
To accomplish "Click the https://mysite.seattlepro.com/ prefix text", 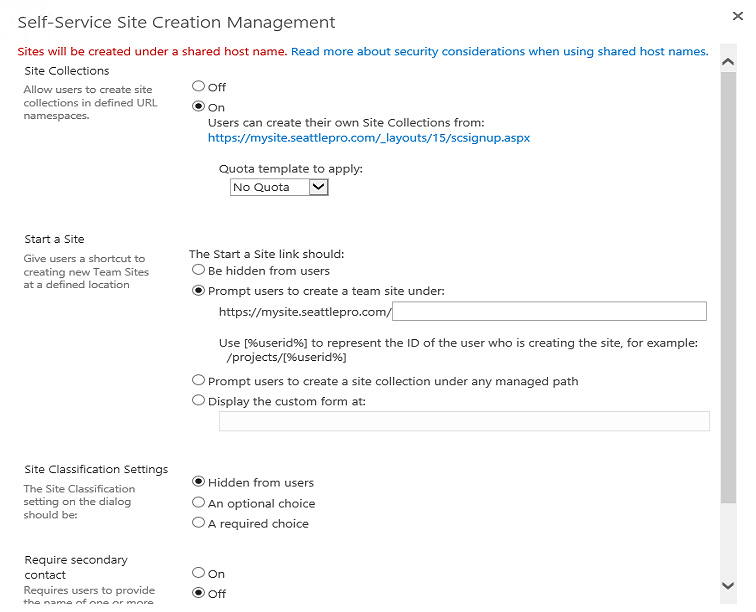I will pos(305,312).
